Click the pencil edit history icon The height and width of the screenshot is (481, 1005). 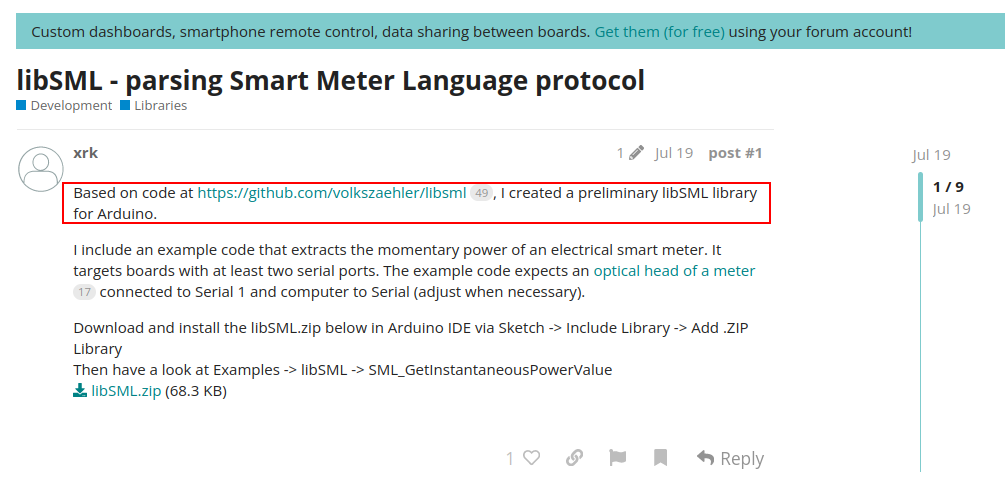[636, 153]
